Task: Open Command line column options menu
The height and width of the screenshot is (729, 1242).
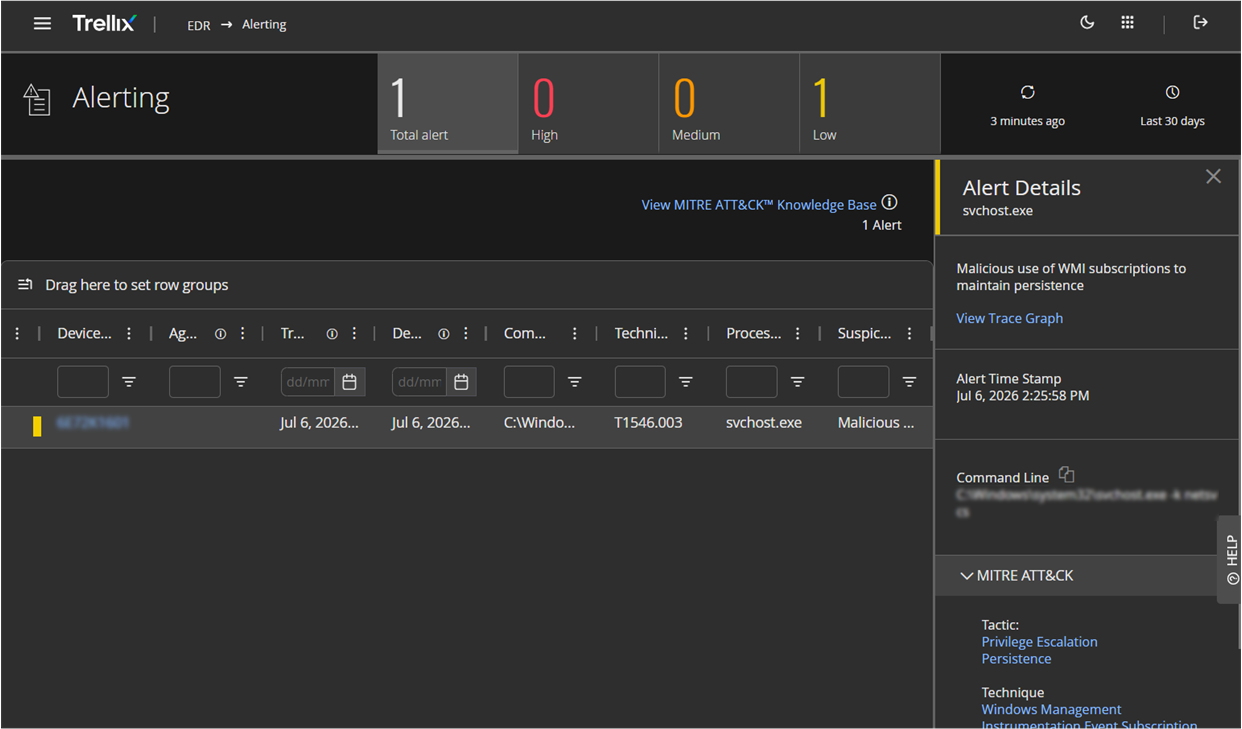Action: pyautogui.click(x=575, y=334)
